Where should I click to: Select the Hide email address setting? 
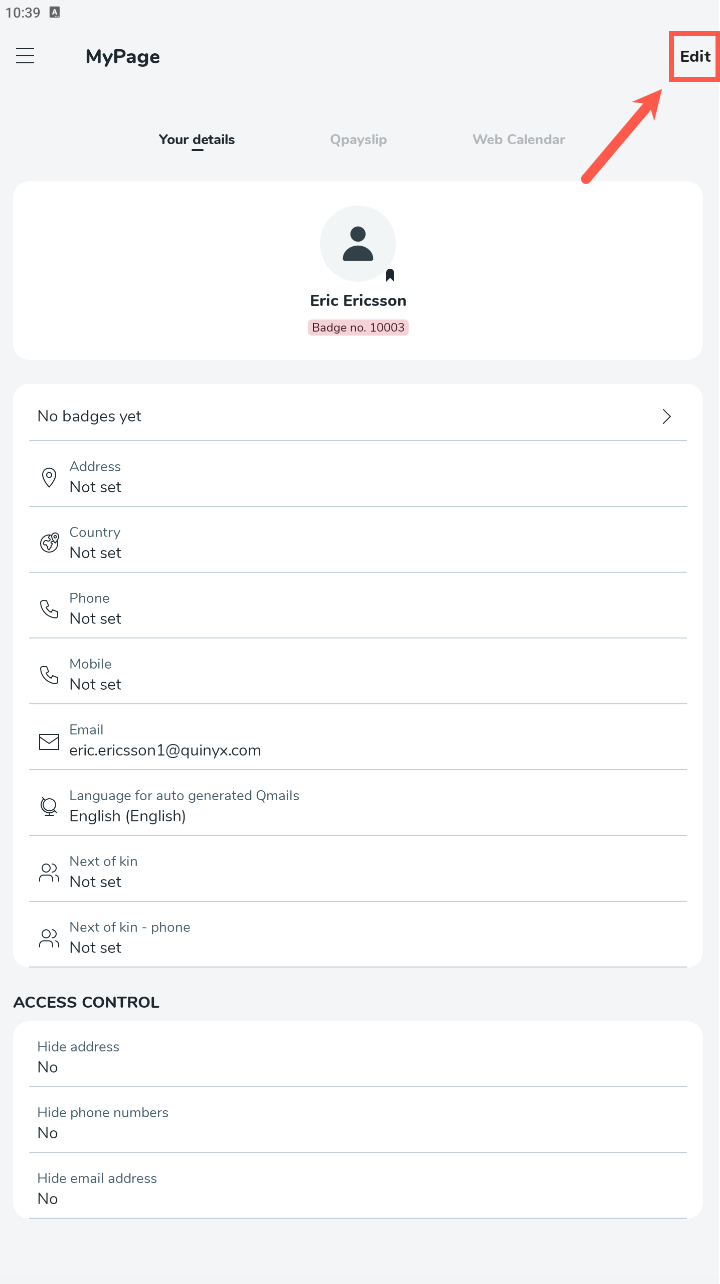pos(358,1189)
